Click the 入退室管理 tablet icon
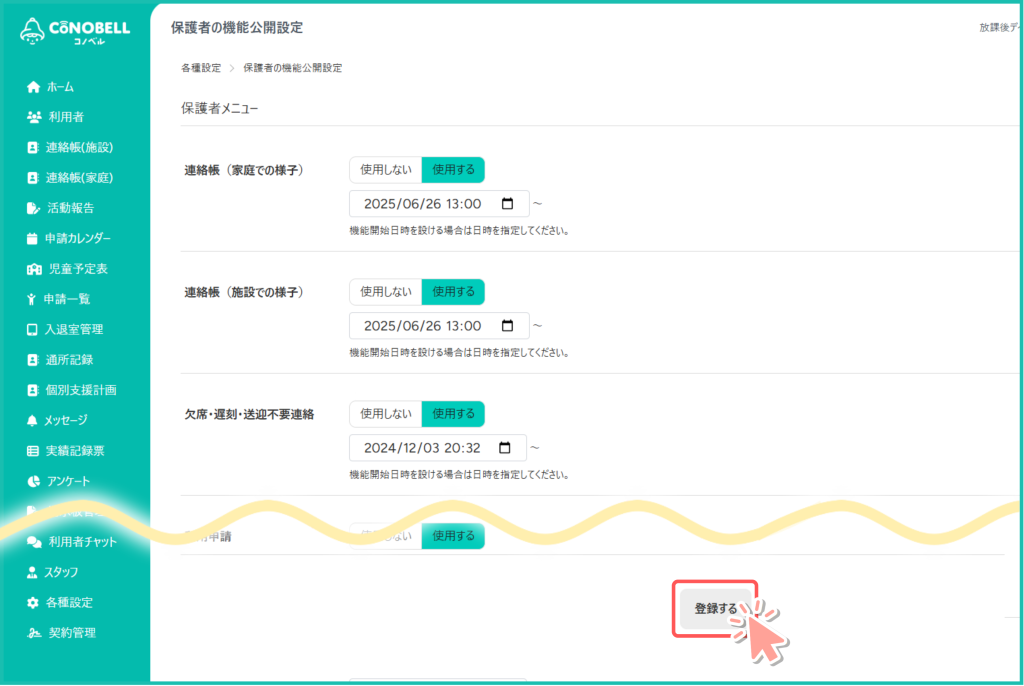 tap(33, 329)
